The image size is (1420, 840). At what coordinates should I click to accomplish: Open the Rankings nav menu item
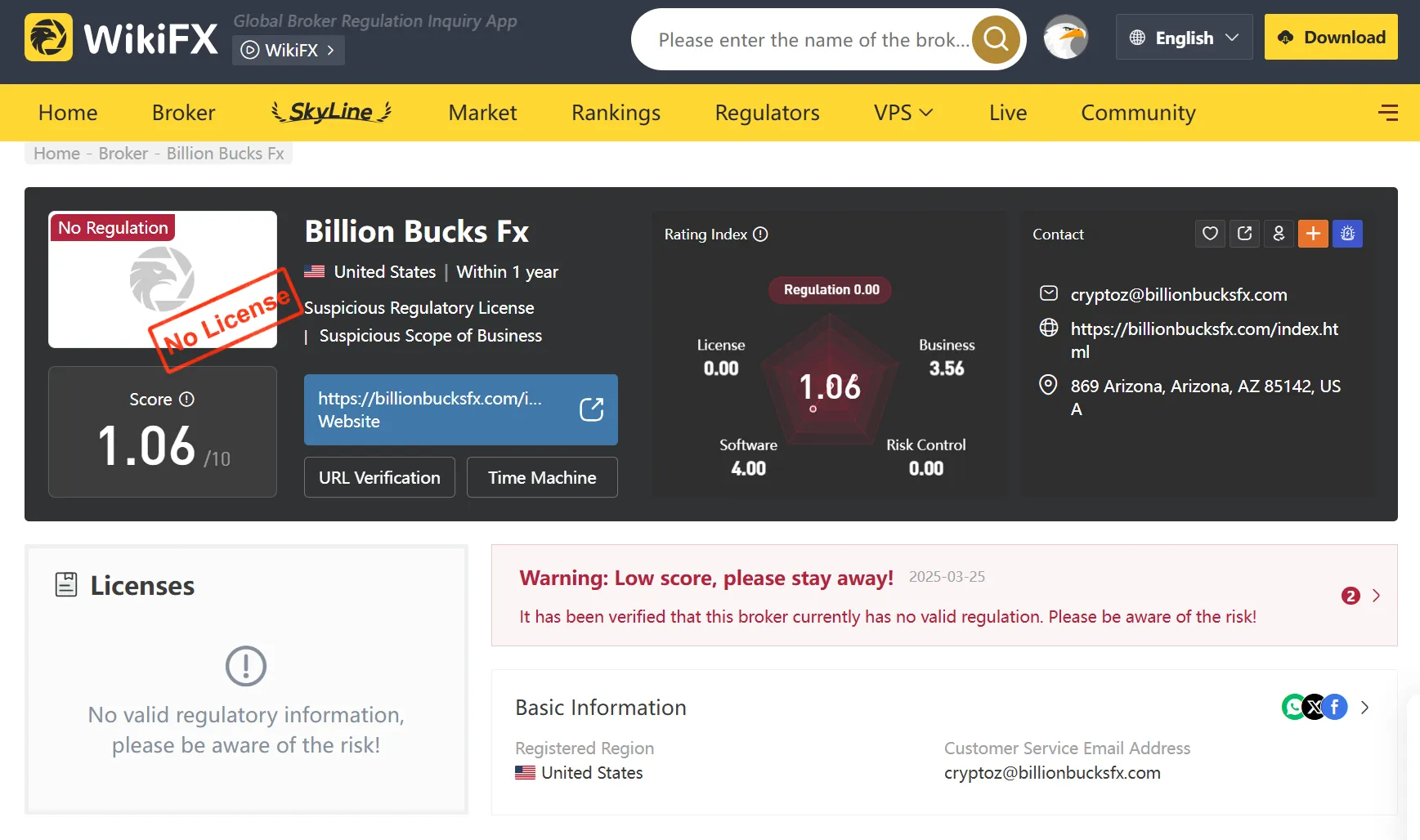pyautogui.click(x=616, y=113)
